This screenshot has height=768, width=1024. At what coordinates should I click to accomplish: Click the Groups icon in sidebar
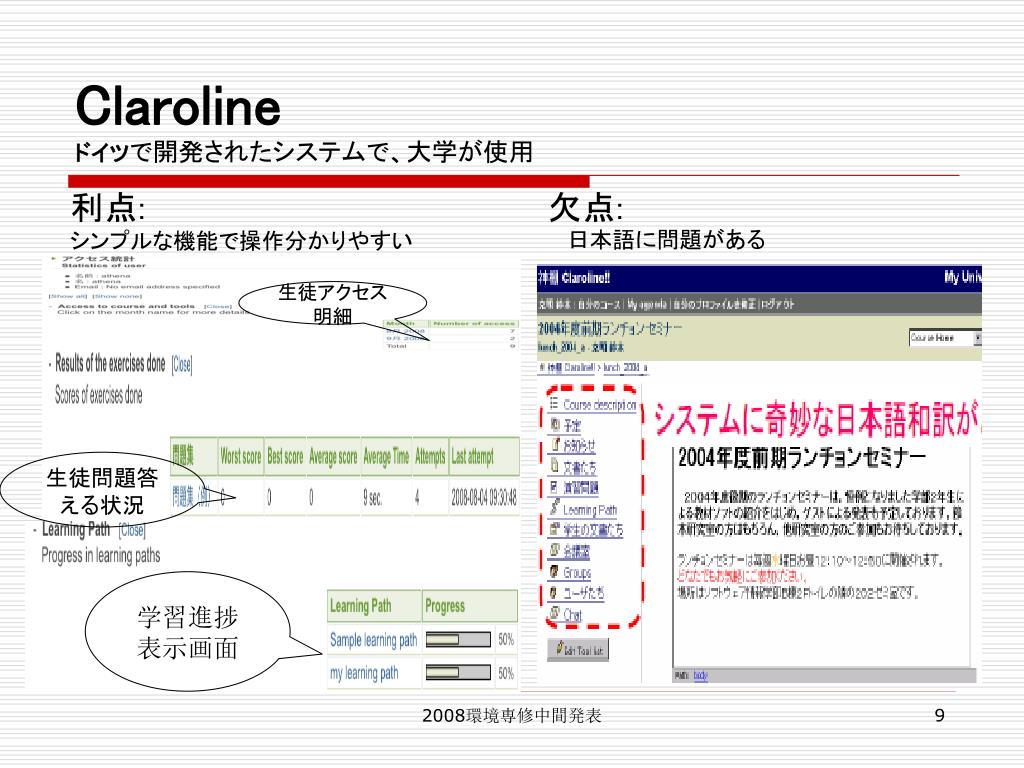pos(555,571)
